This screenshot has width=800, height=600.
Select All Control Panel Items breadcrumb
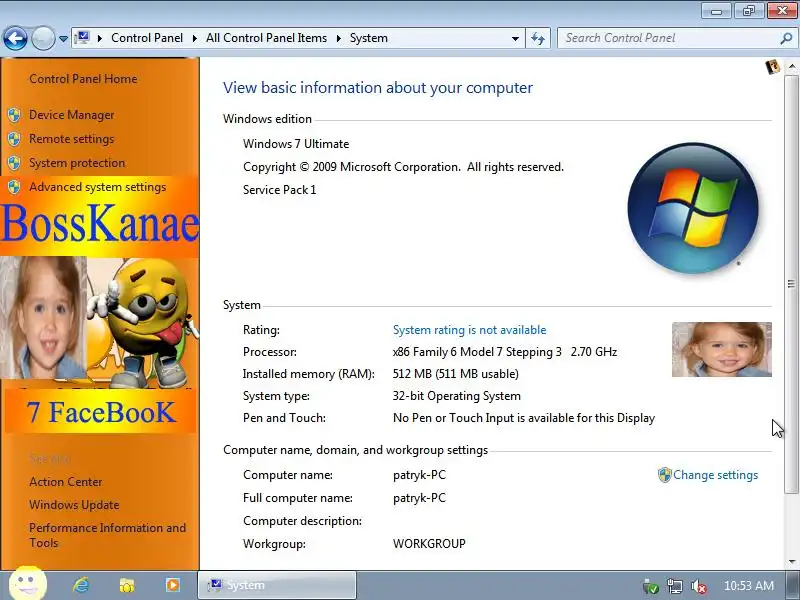[x=266, y=38]
